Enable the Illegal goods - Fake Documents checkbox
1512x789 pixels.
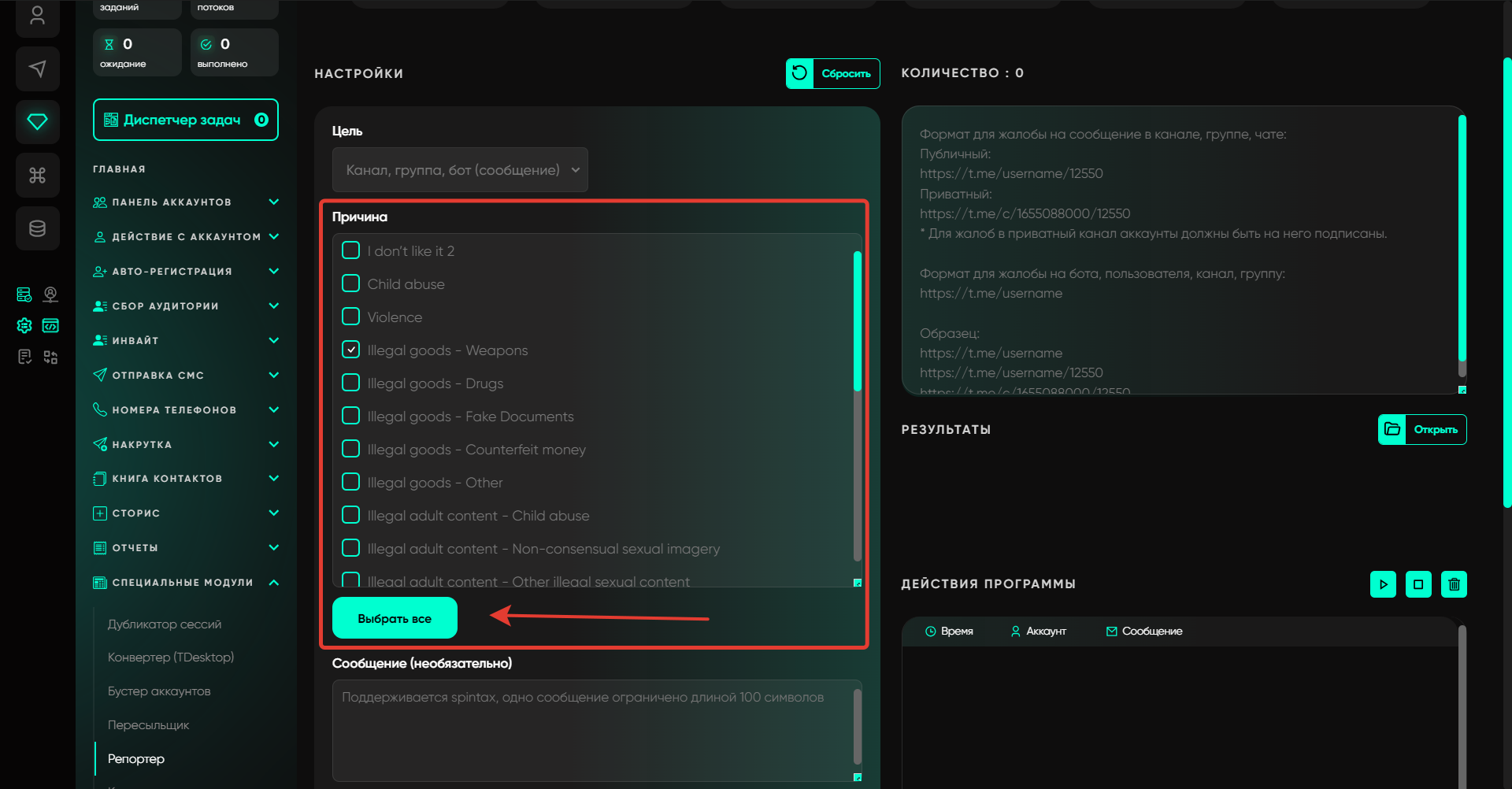point(351,416)
